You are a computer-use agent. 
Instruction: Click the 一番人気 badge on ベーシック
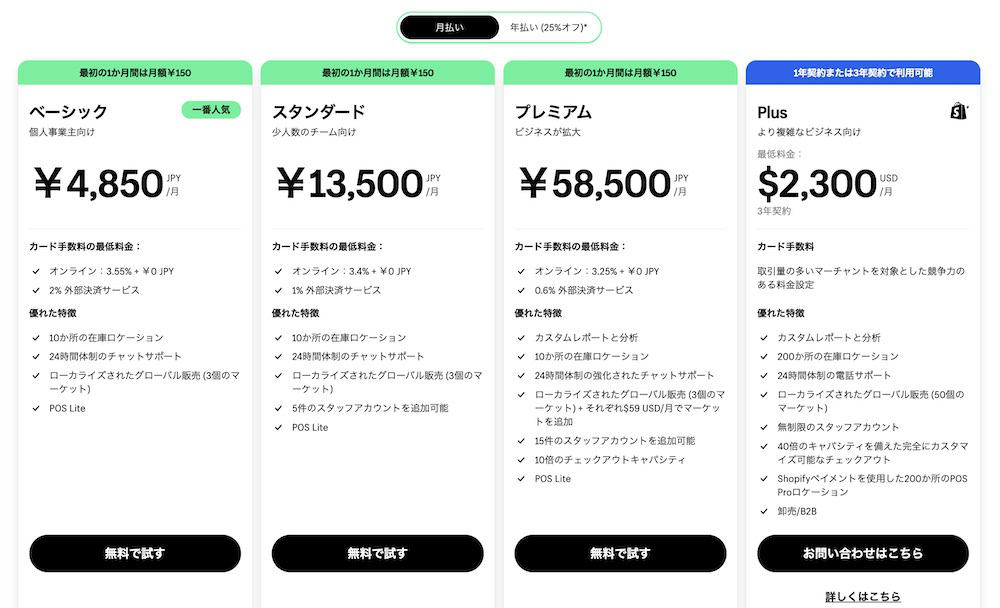(x=211, y=110)
